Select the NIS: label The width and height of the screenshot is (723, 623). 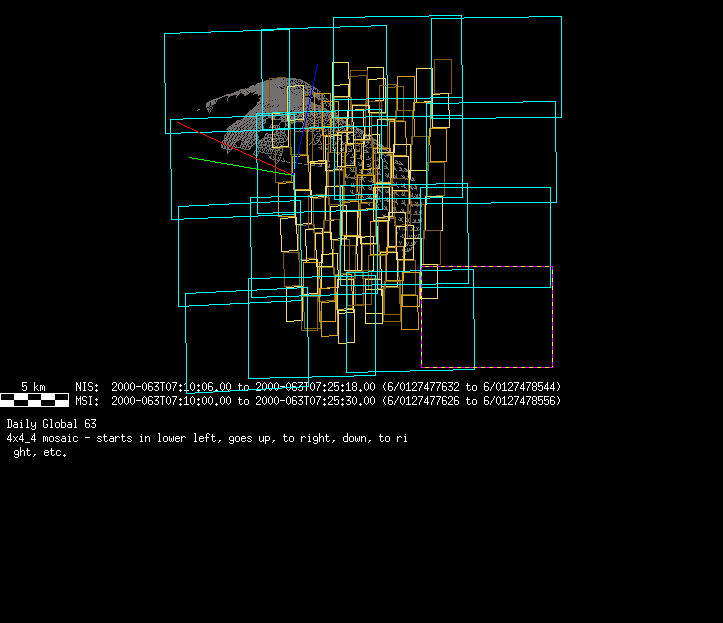[86, 387]
